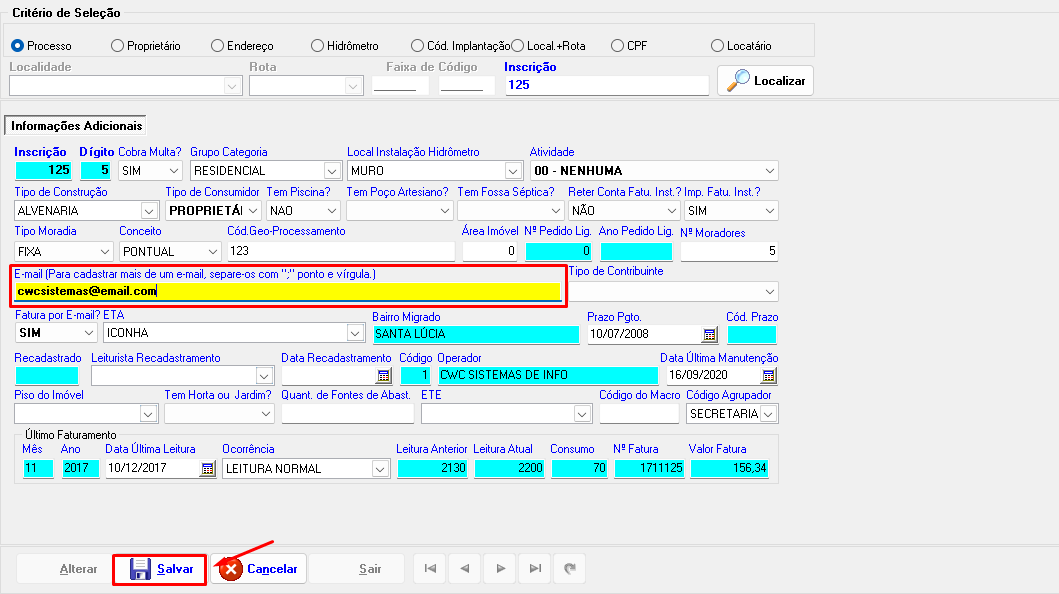Expand the Ocorrência LEITURA NORMAL dropdown
1059x594 pixels.
(x=380, y=468)
